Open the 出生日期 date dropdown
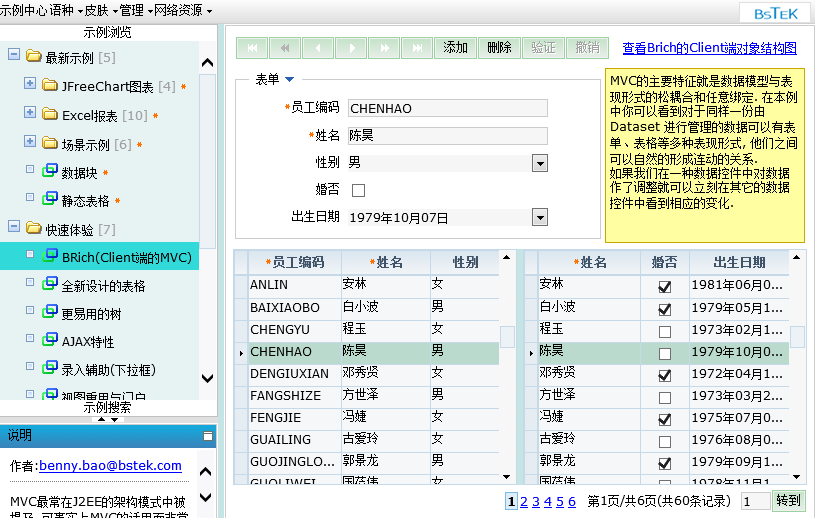Image resolution: width=815 pixels, height=518 pixels. point(540,217)
